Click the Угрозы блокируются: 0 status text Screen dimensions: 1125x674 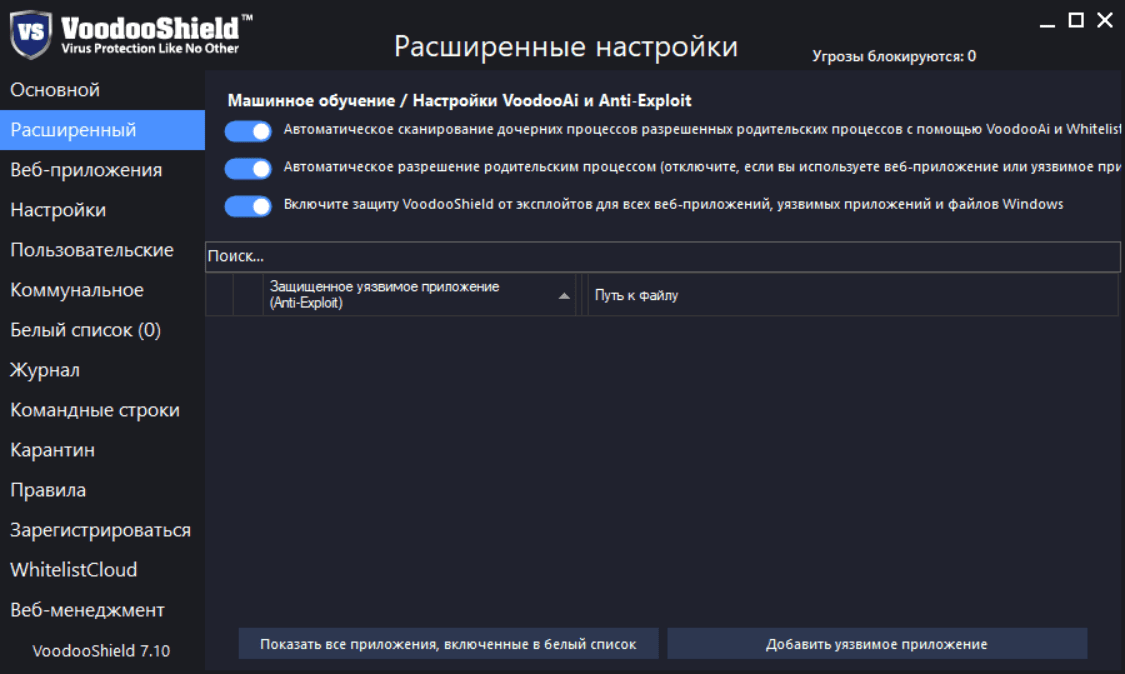894,56
